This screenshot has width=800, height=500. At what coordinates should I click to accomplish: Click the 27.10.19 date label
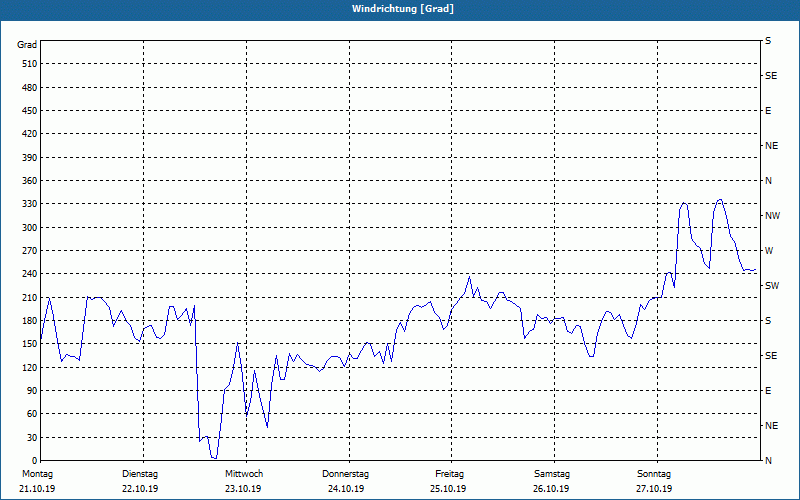pos(654,489)
